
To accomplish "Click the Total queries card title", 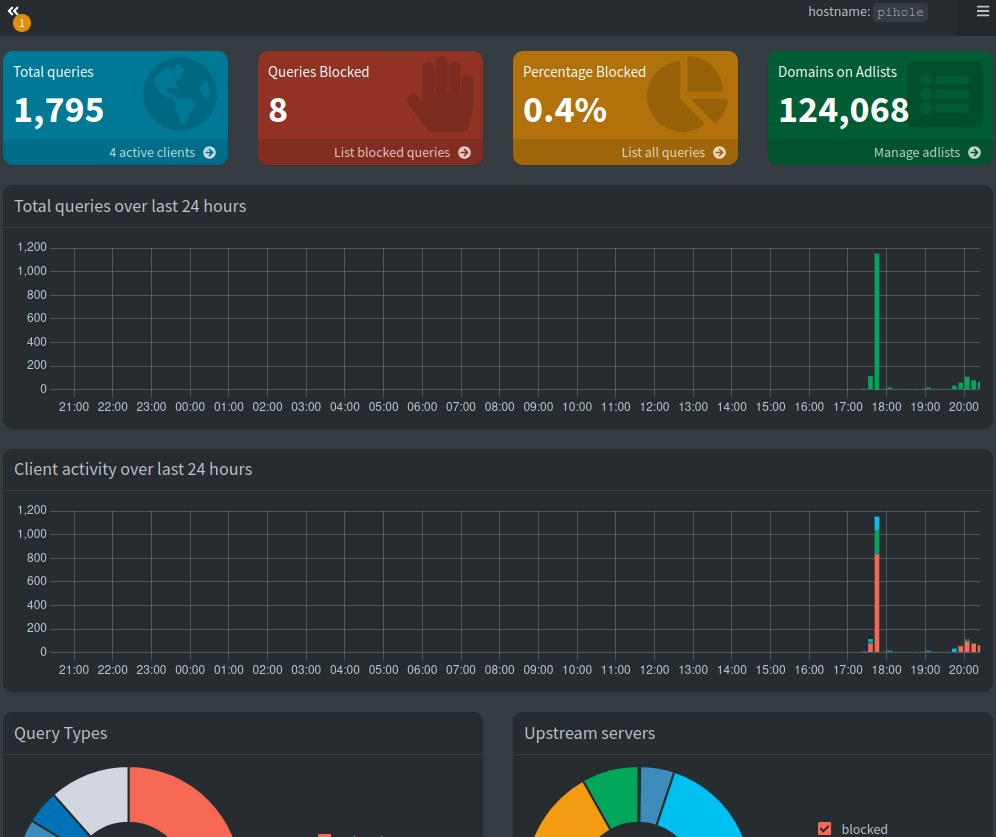I will [x=53, y=72].
